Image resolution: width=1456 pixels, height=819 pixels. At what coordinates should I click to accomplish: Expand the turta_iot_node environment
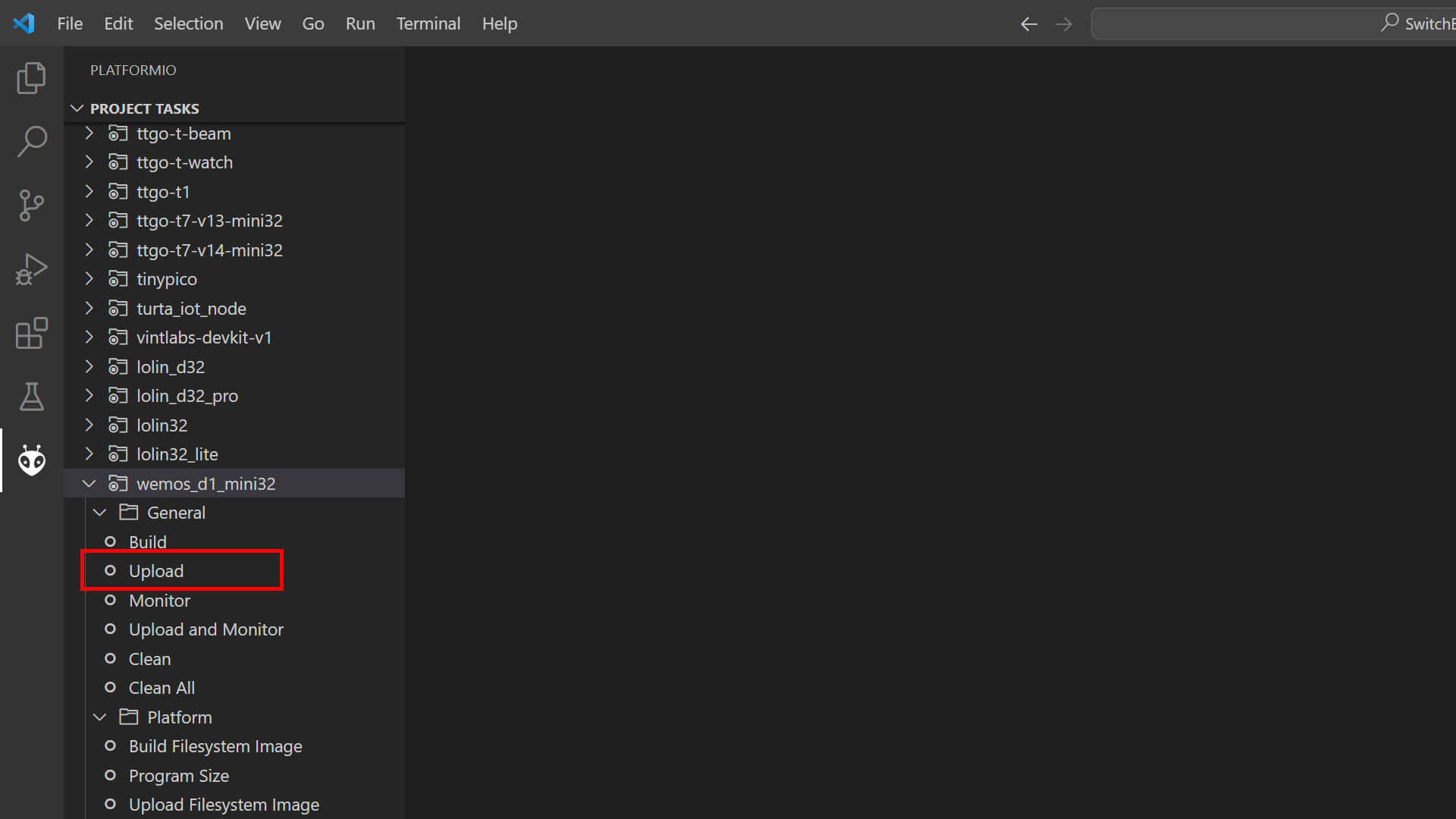click(x=89, y=308)
